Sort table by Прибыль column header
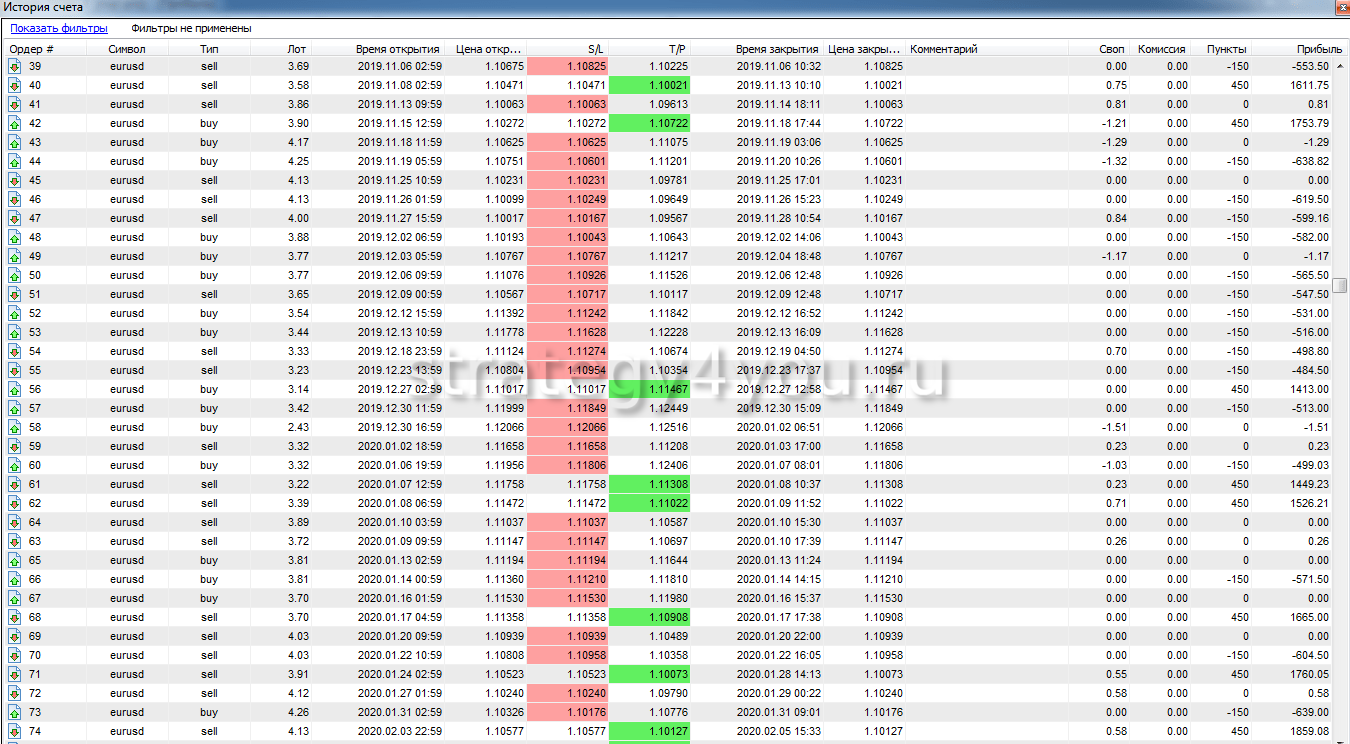This screenshot has width=1350, height=744. [1319, 49]
